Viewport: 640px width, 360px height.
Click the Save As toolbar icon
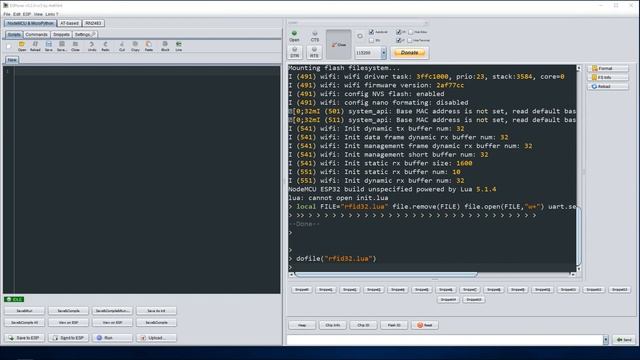point(62,46)
